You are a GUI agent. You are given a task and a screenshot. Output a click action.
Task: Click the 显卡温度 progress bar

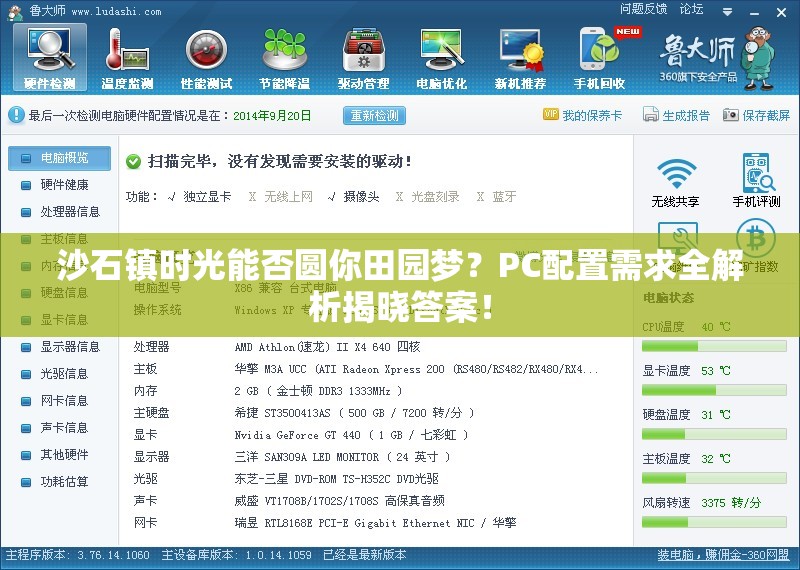(x=714, y=390)
